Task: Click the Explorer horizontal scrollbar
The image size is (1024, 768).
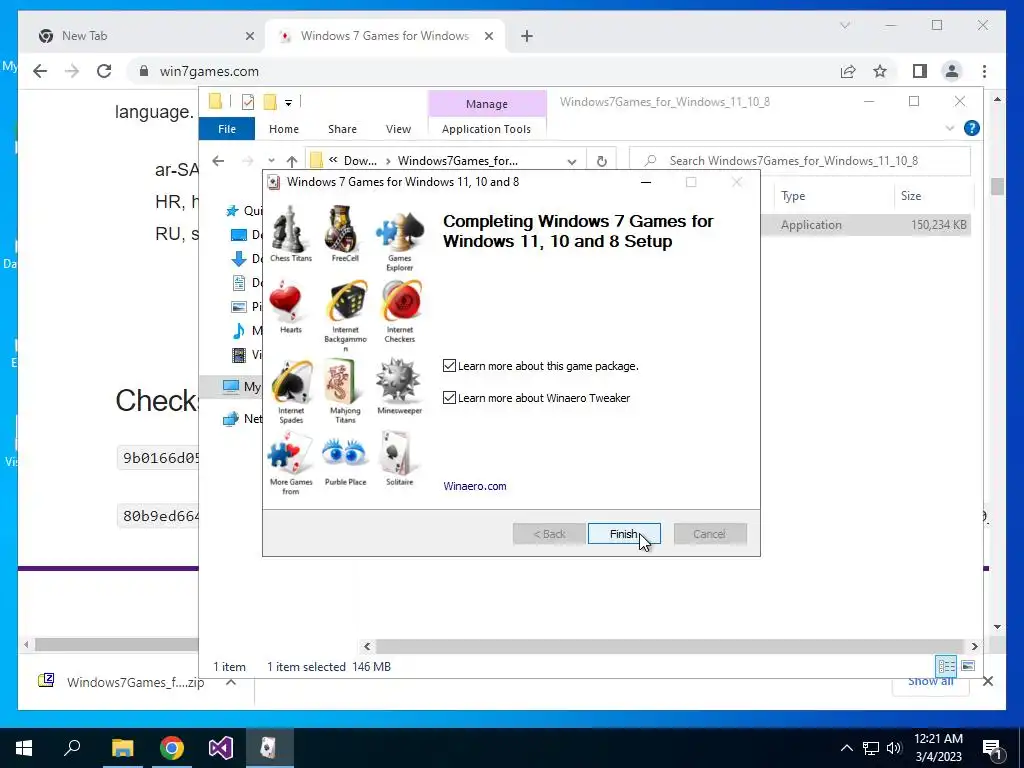Action: point(671,646)
